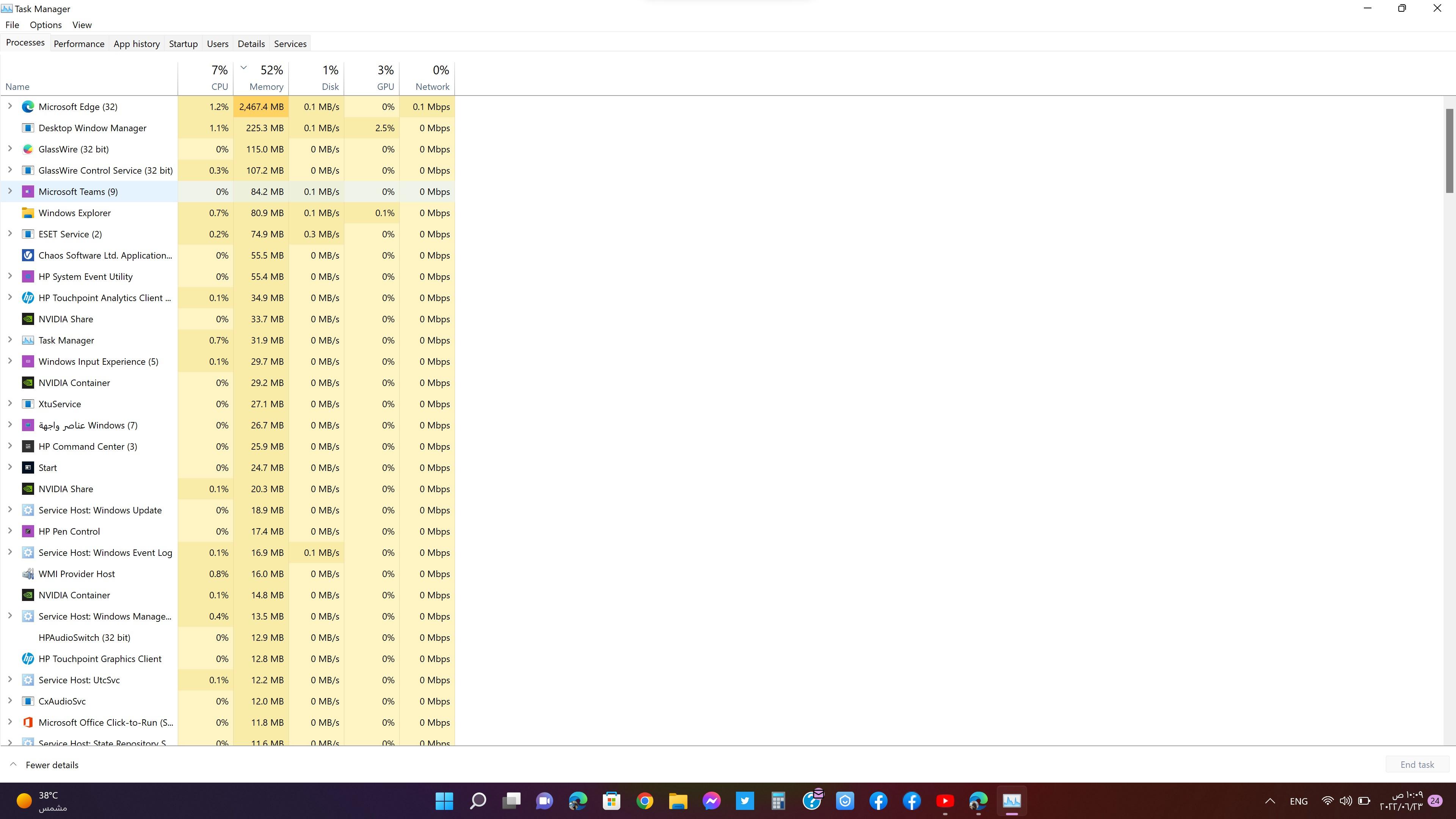Open File Explorer from the taskbar
The image size is (1456, 819).
pos(678,801)
